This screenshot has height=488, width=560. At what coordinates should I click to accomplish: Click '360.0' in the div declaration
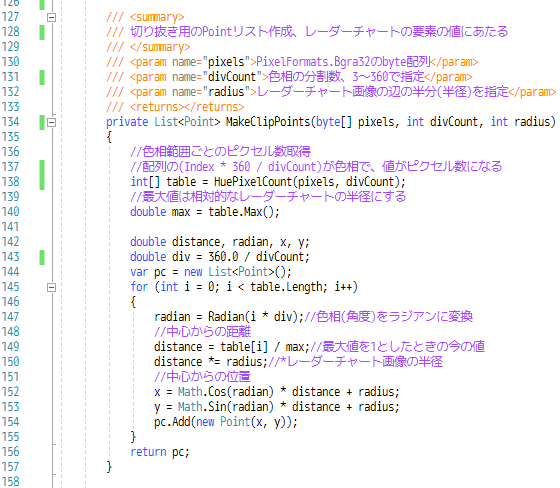pos(223,257)
